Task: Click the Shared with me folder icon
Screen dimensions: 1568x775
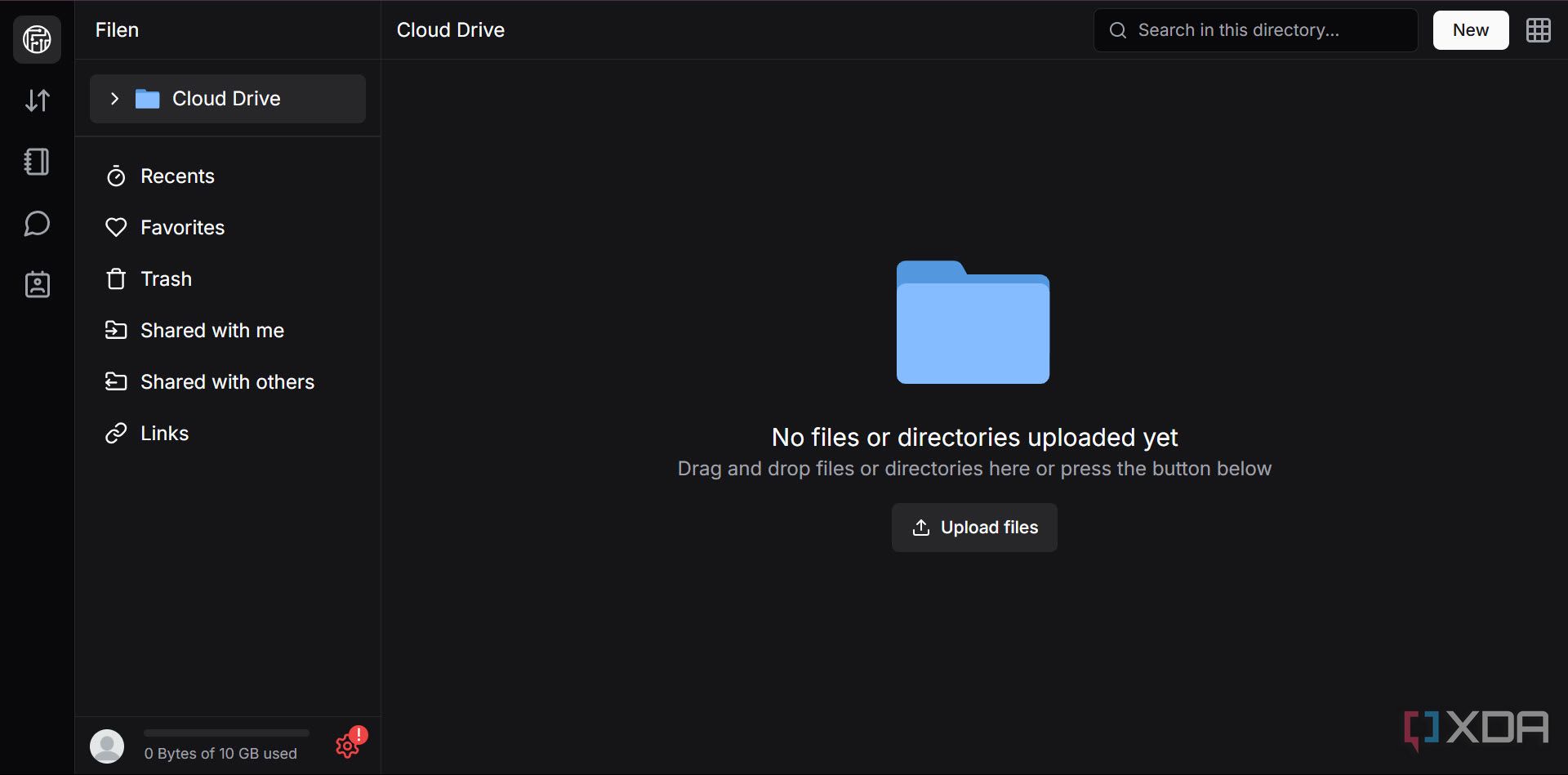Action: [116, 330]
